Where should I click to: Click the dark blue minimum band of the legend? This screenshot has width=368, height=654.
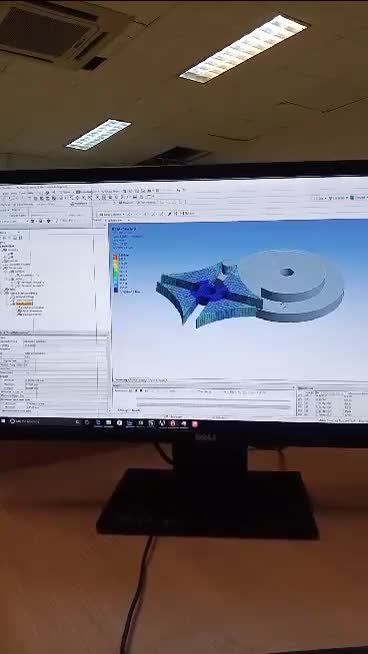116,290
